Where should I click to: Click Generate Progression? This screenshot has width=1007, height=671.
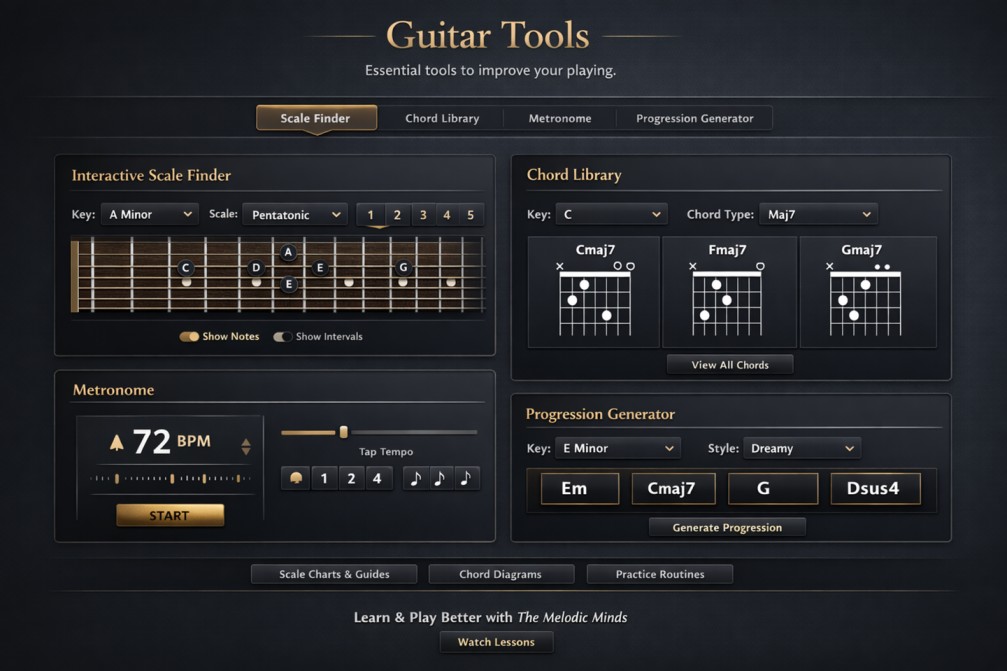pyautogui.click(x=727, y=527)
